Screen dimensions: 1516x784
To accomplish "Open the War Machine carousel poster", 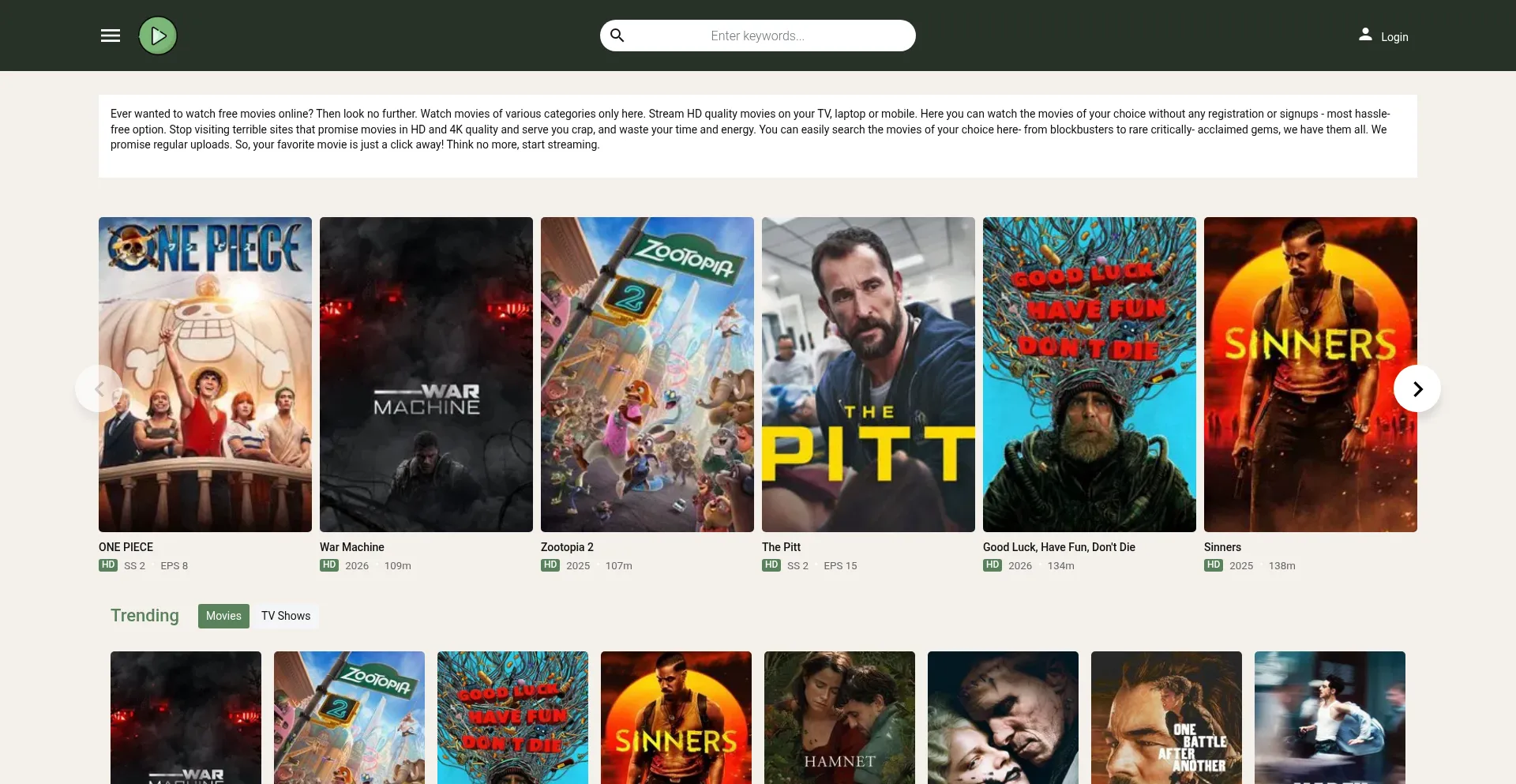I will [x=426, y=374].
